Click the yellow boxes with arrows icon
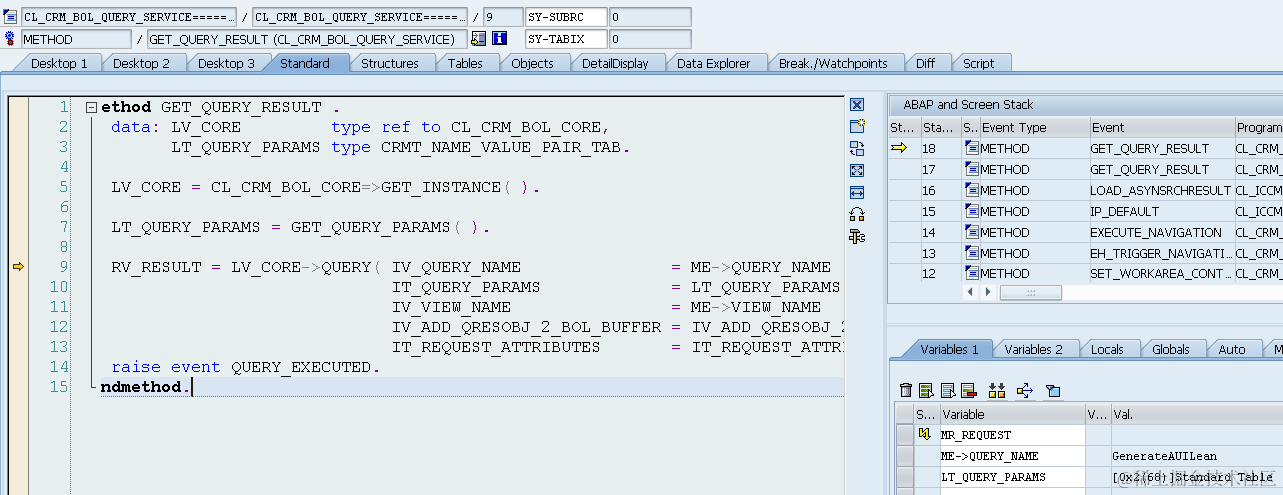 (996, 390)
